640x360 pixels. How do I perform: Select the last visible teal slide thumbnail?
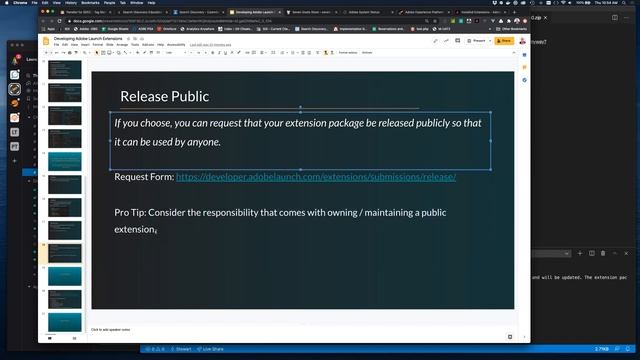pos(64,322)
